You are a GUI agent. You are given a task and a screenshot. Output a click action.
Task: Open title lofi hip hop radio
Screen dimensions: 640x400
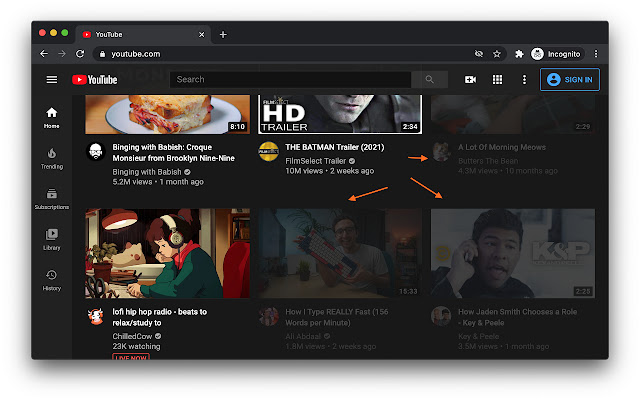click(x=160, y=317)
